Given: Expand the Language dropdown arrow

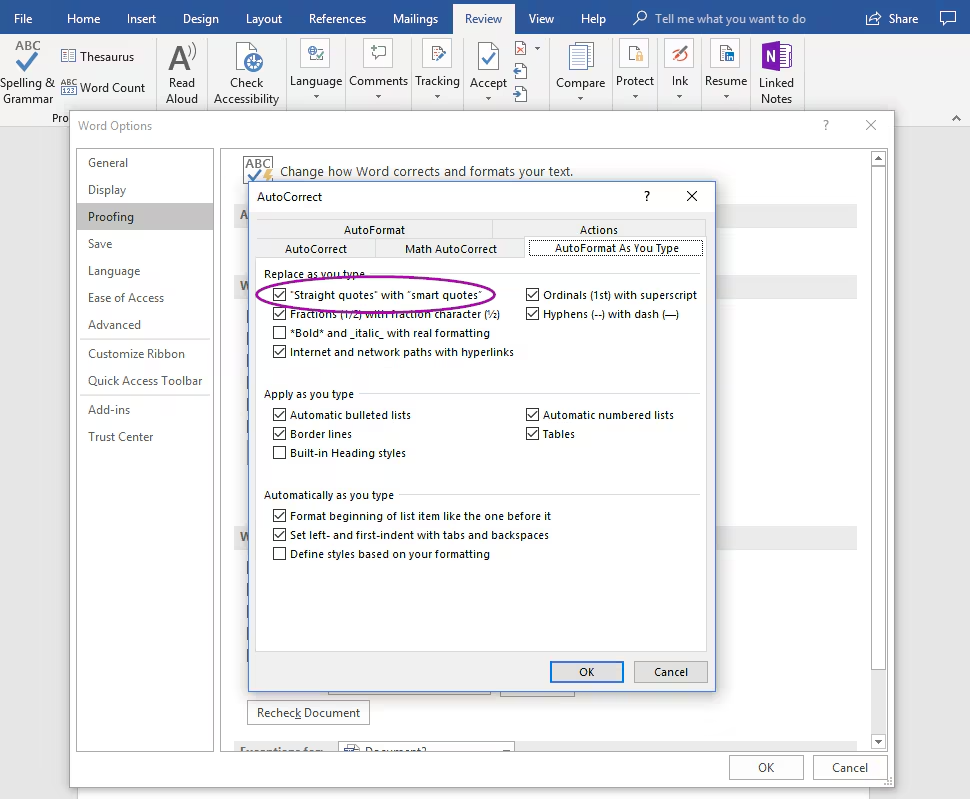Looking at the screenshot, I should pyautogui.click(x=315, y=96).
